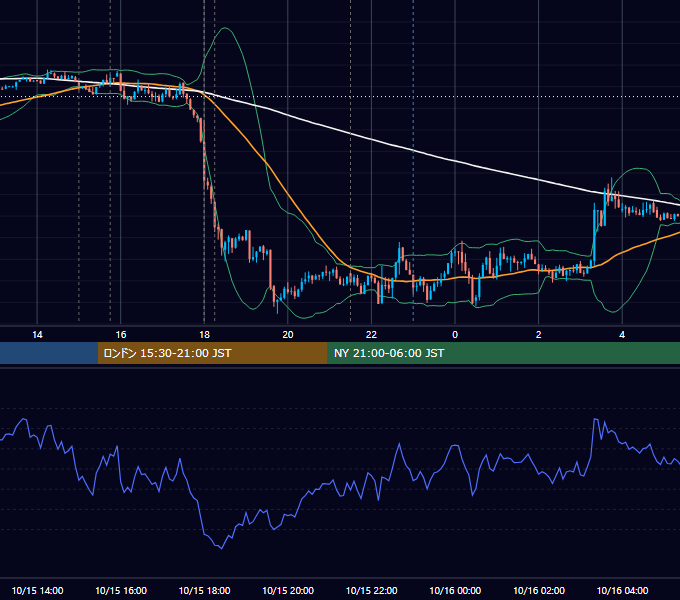
Task: Click the NY 21:00-06:00 JST session bar
Action: [503, 353]
